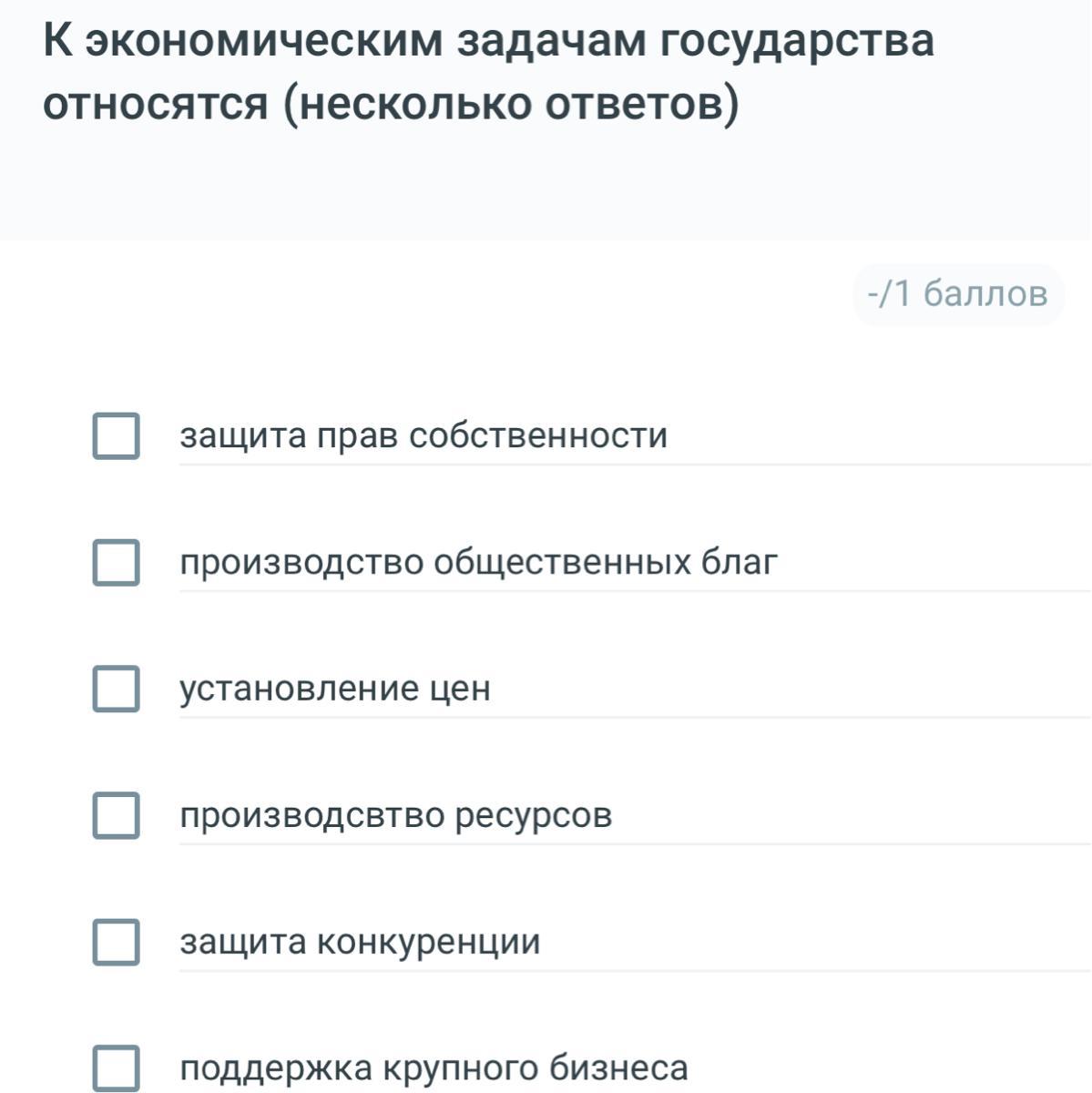Click the underline beneath 'установление цен'
Image resolution: width=1092 pixels, height=1093 pixels.
coord(634,718)
